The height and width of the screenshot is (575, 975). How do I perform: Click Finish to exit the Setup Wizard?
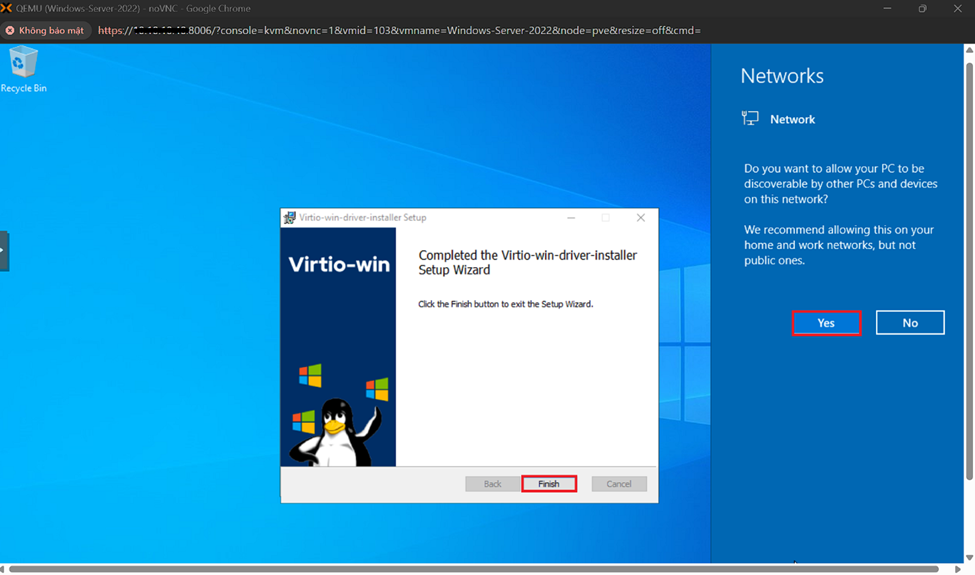pyautogui.click(x=549, y=484)
